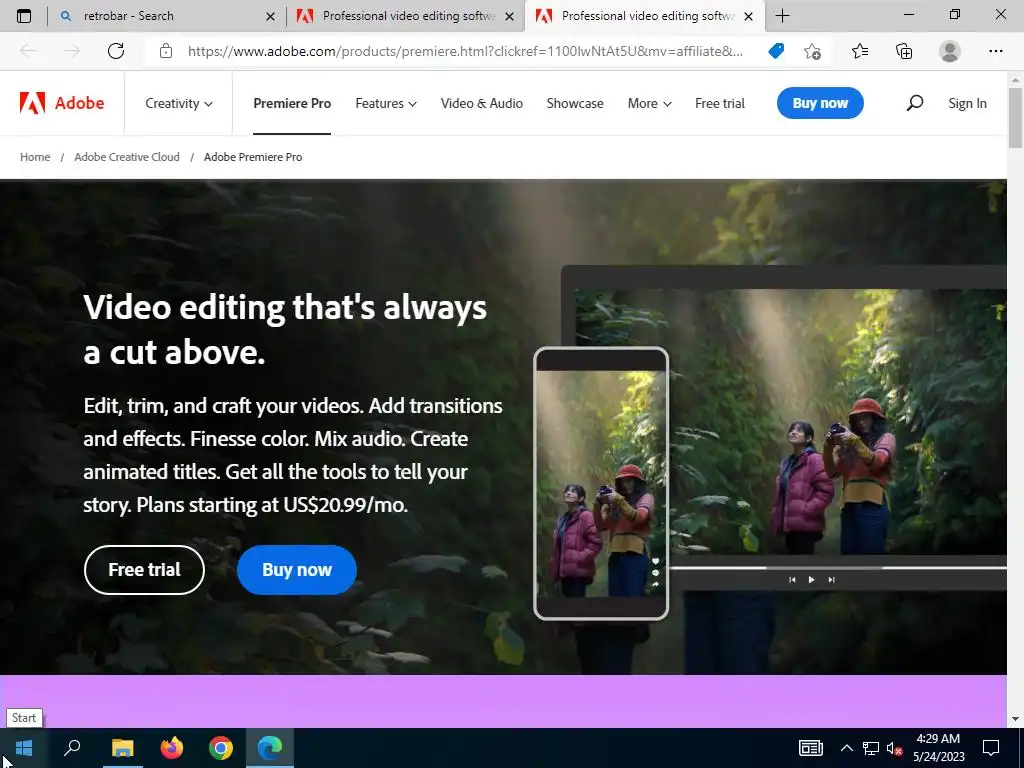Click the Buy now button in header
The height and width of the screenshot is (768, 1024).
820,103
